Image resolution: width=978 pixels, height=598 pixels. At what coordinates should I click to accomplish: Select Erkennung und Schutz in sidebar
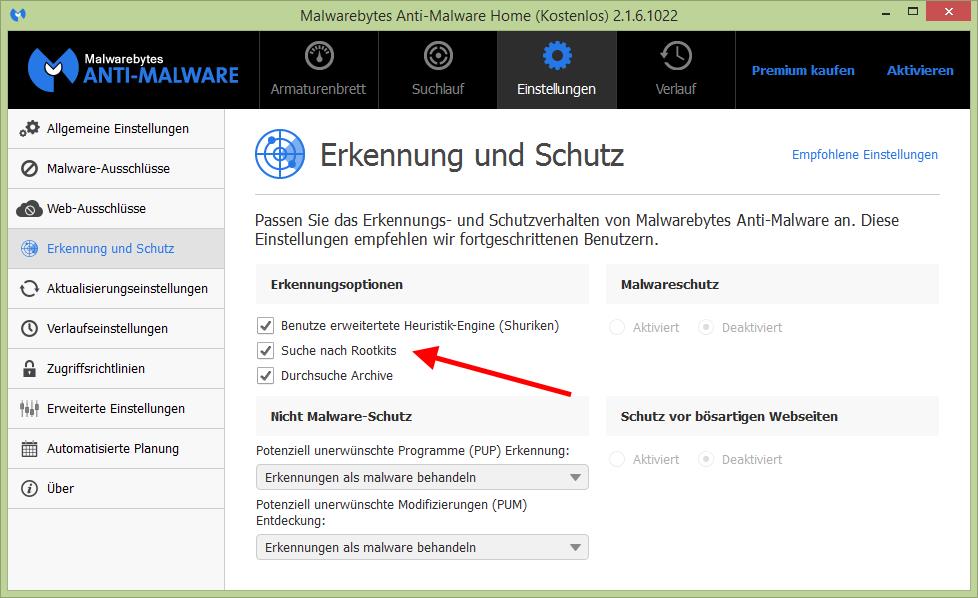click(x=116, y=248)
